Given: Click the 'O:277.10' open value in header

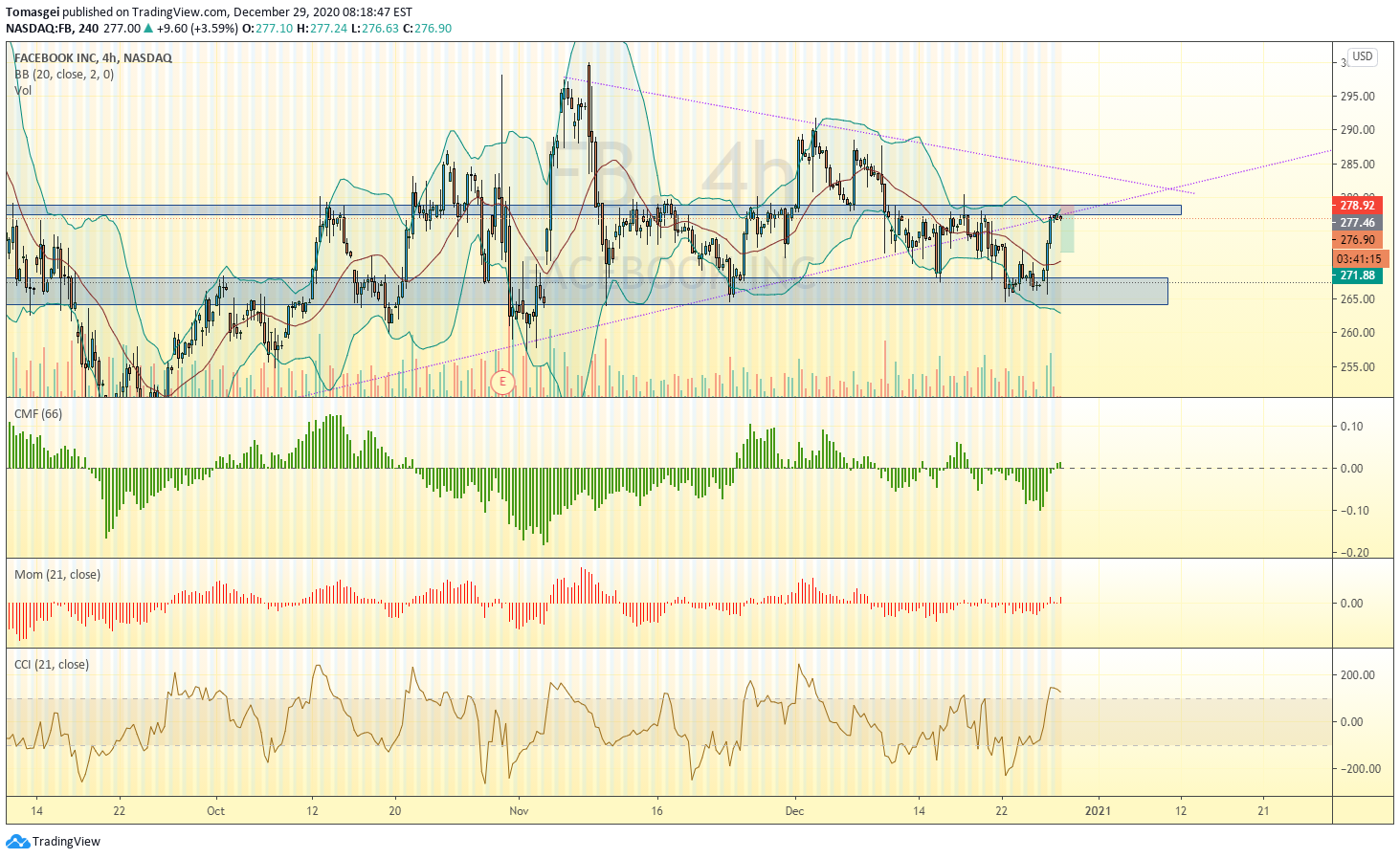Looking at the screenshot, I should pos(267,29).
